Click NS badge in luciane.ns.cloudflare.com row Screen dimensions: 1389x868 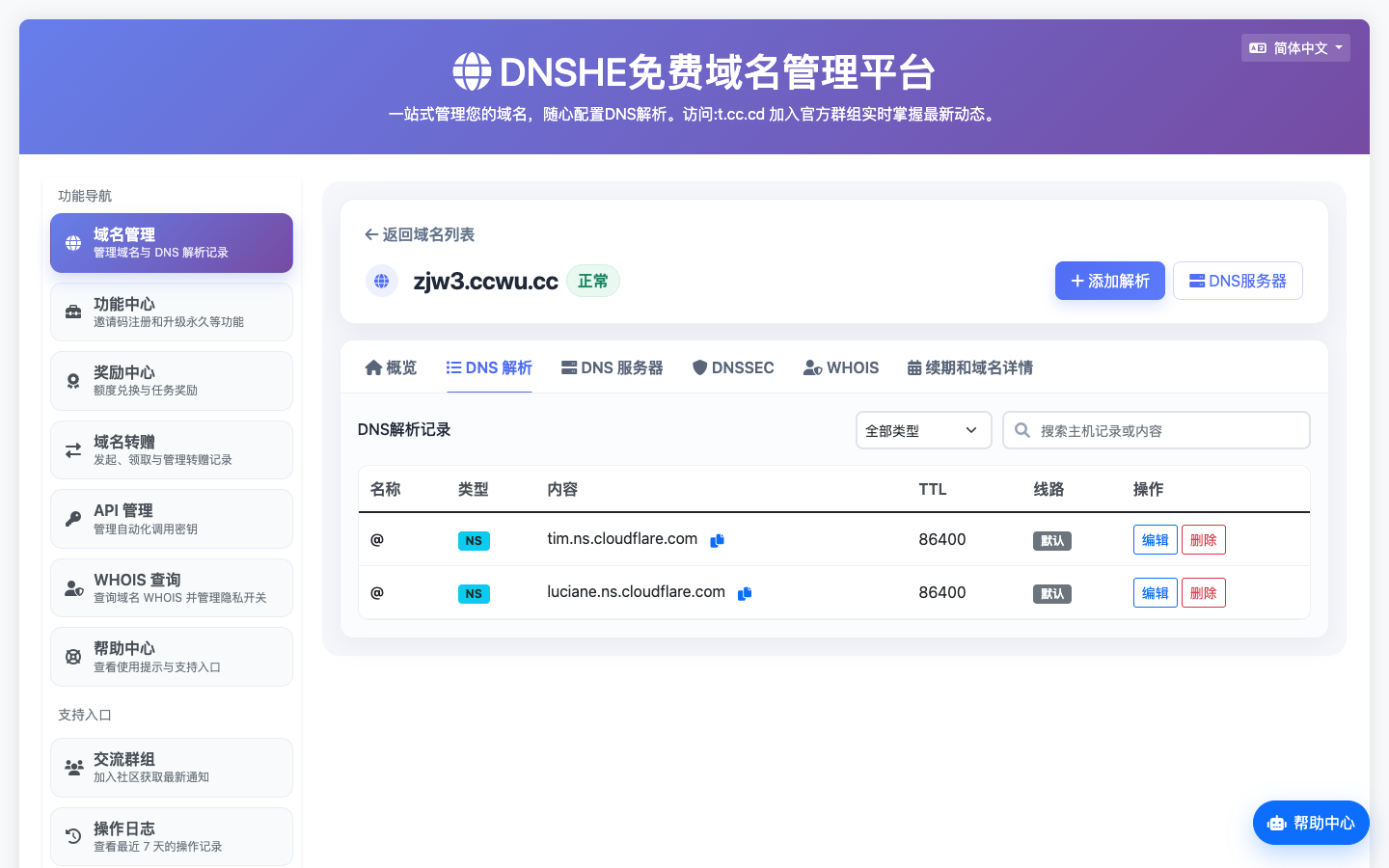click(474, 594)
